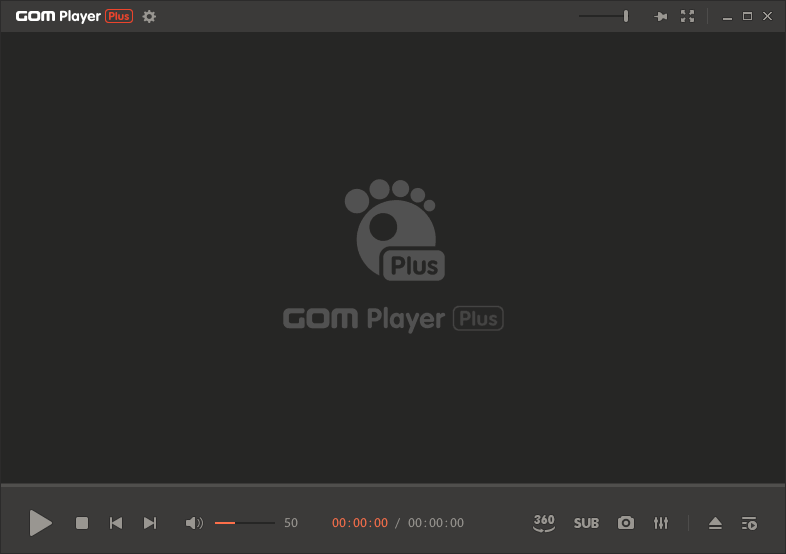Start playback with the Play button
Screen dimensions: 786x554
(40, 523)
